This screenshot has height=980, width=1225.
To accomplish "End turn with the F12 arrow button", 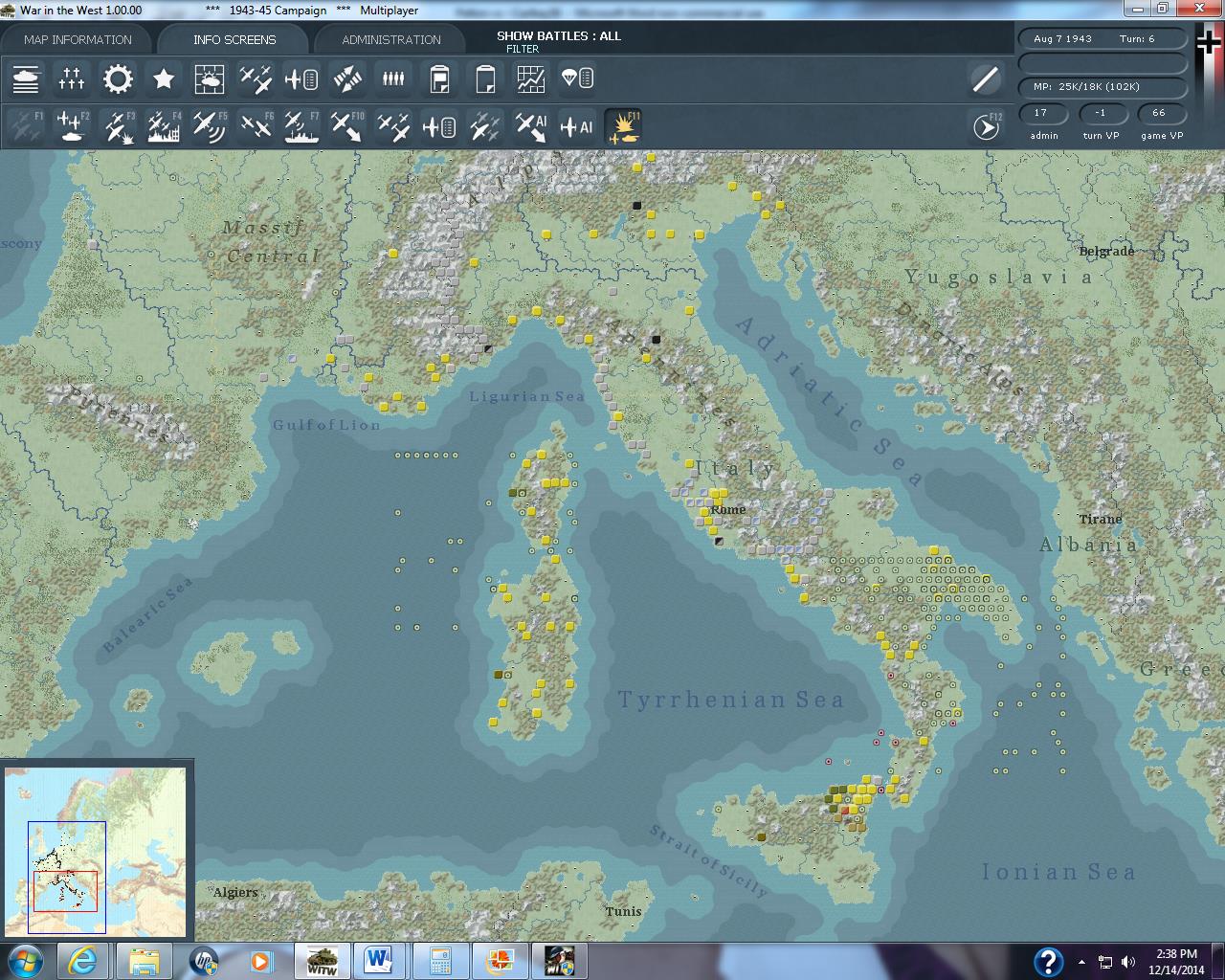I will pyautogui.click(x=986, y=126).
